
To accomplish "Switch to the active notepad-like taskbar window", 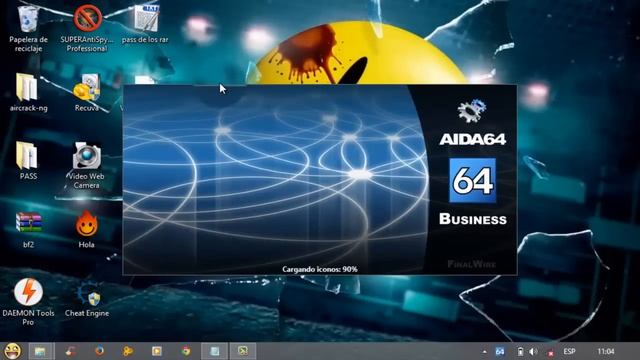I will point(215,351).
